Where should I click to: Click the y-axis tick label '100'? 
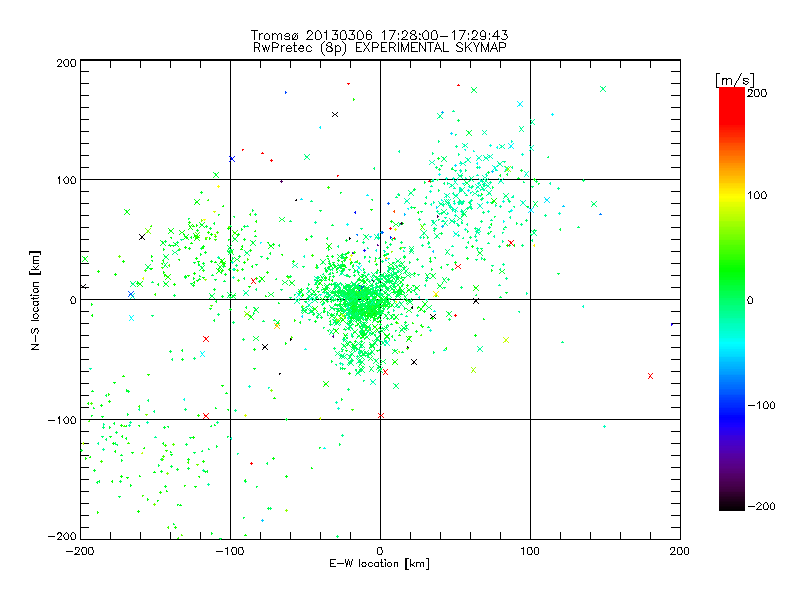click(67, 180)
